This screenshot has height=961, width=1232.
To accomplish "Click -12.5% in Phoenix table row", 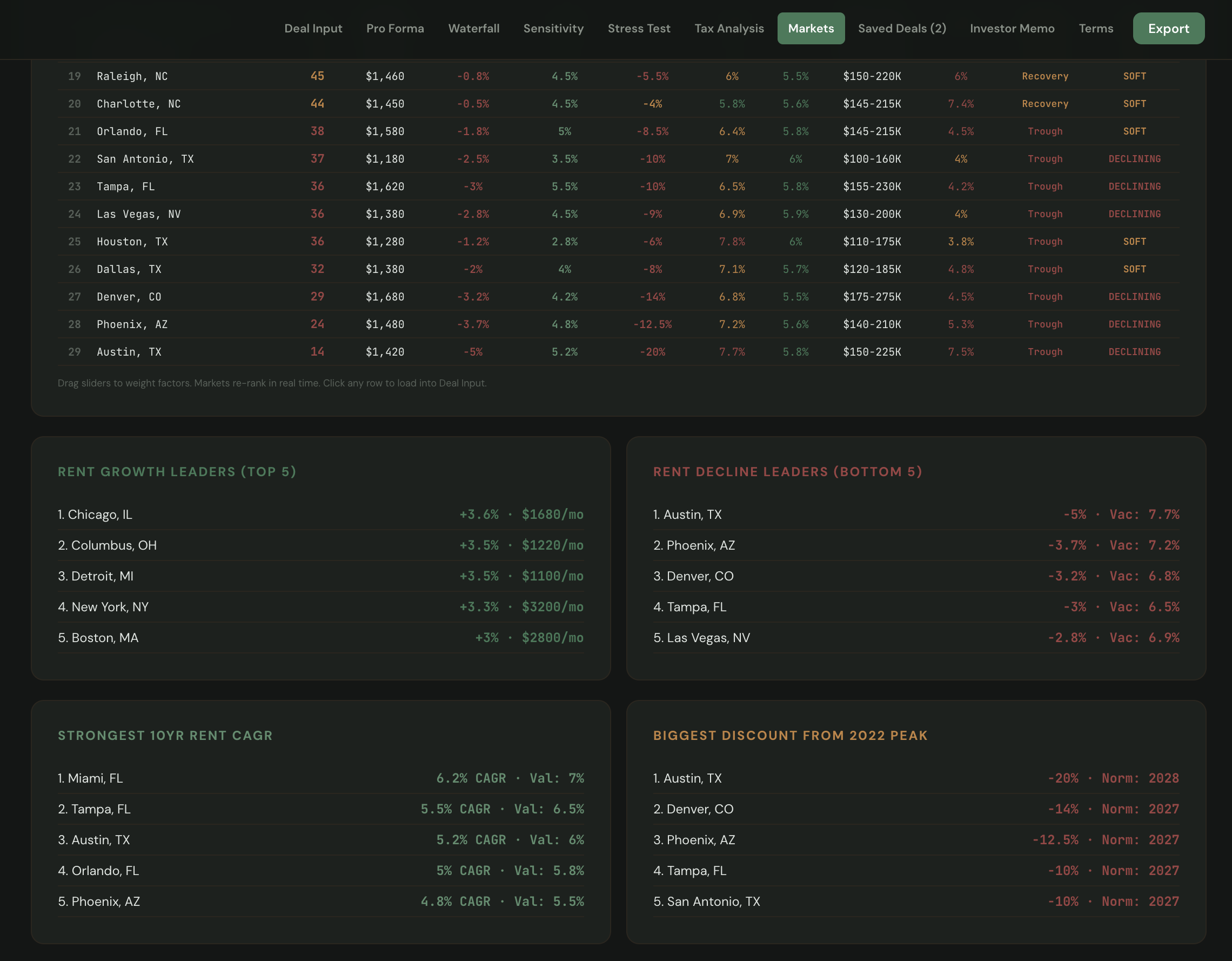I will coord(652,324).
